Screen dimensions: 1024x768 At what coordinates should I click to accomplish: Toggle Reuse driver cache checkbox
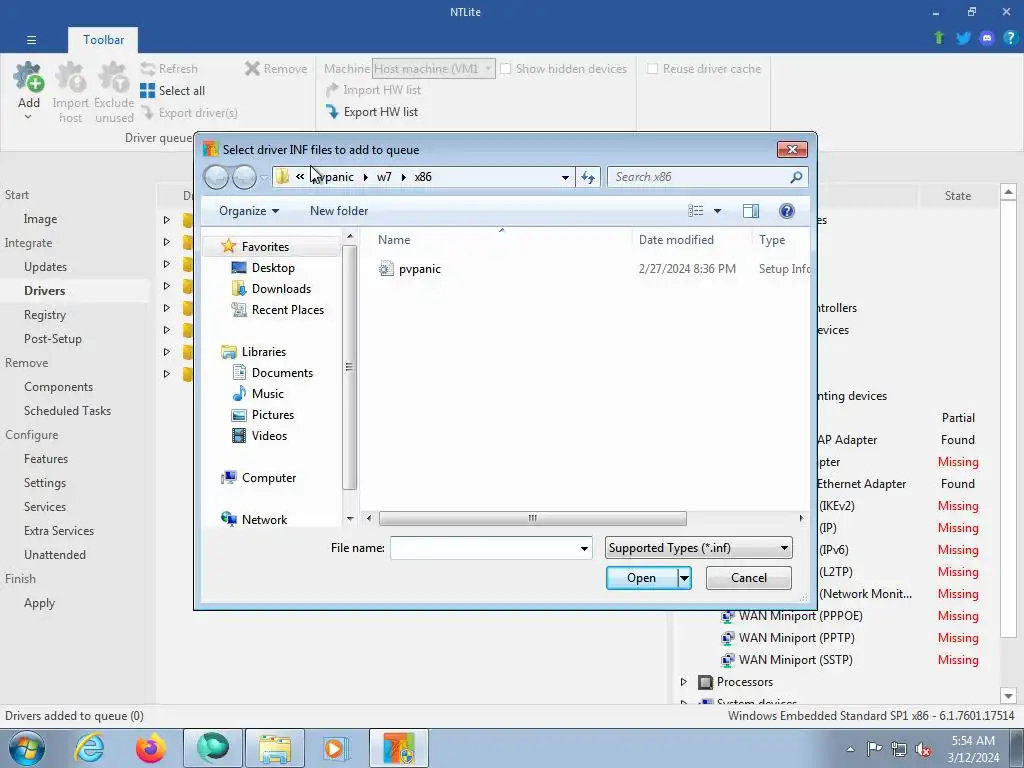tap(652, 69)
